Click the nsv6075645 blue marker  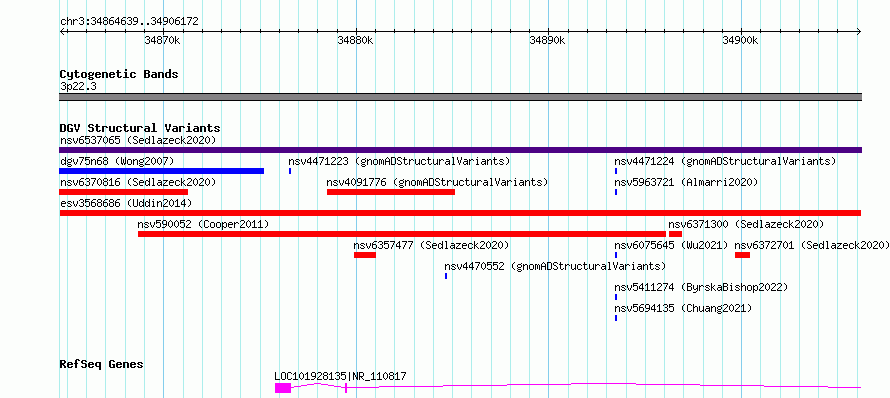[616, 255]
